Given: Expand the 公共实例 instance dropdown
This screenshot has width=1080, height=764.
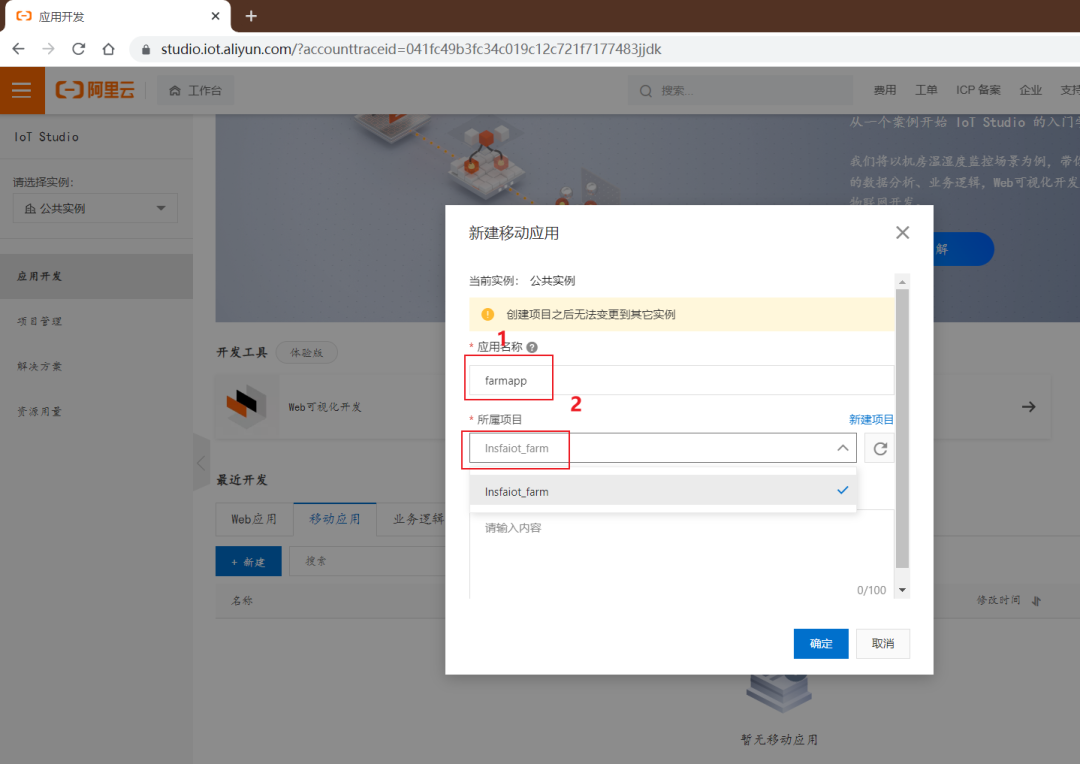Looking at the screenshot, I should point(95,208).
